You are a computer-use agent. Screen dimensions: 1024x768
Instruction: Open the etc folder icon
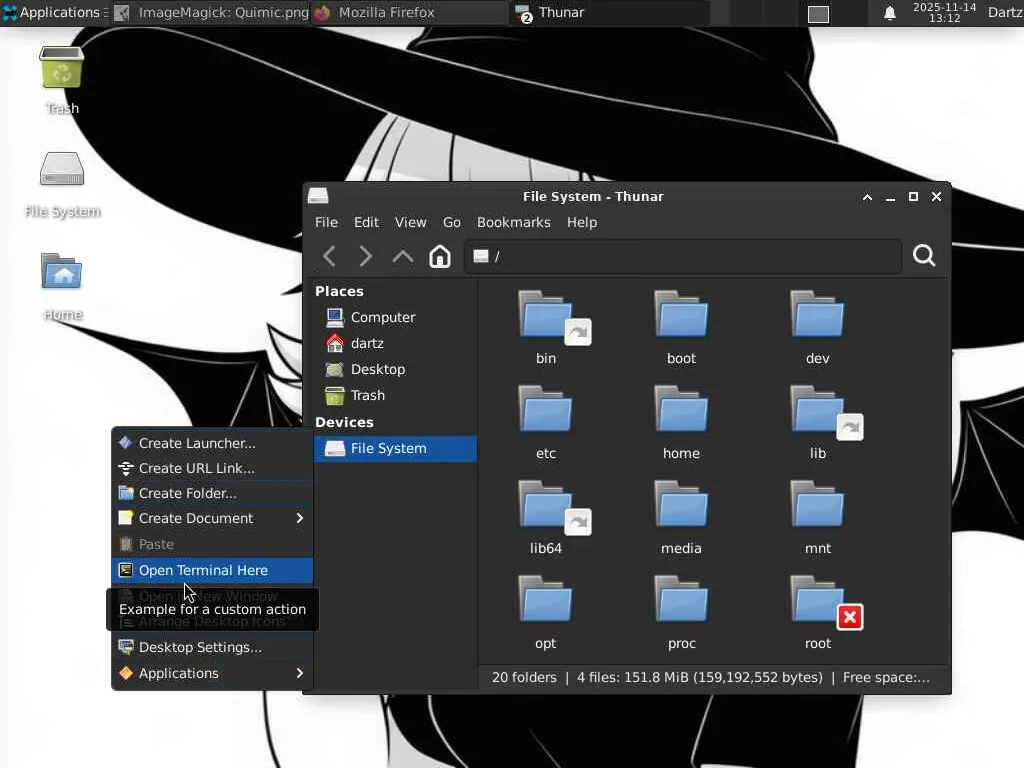[546, 412]
